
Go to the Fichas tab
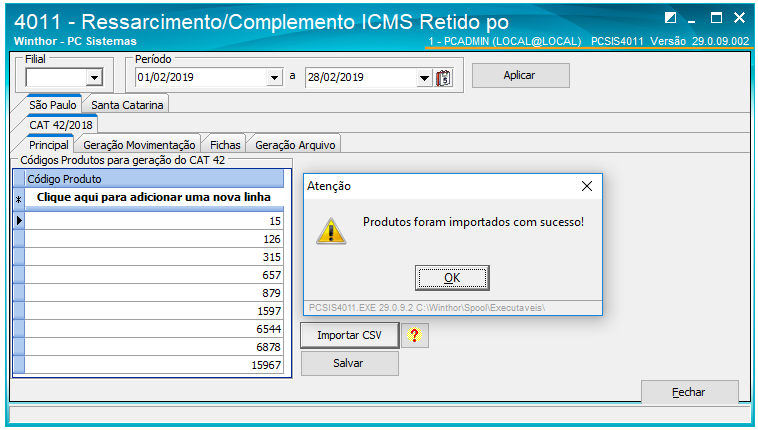coord(225,145)
